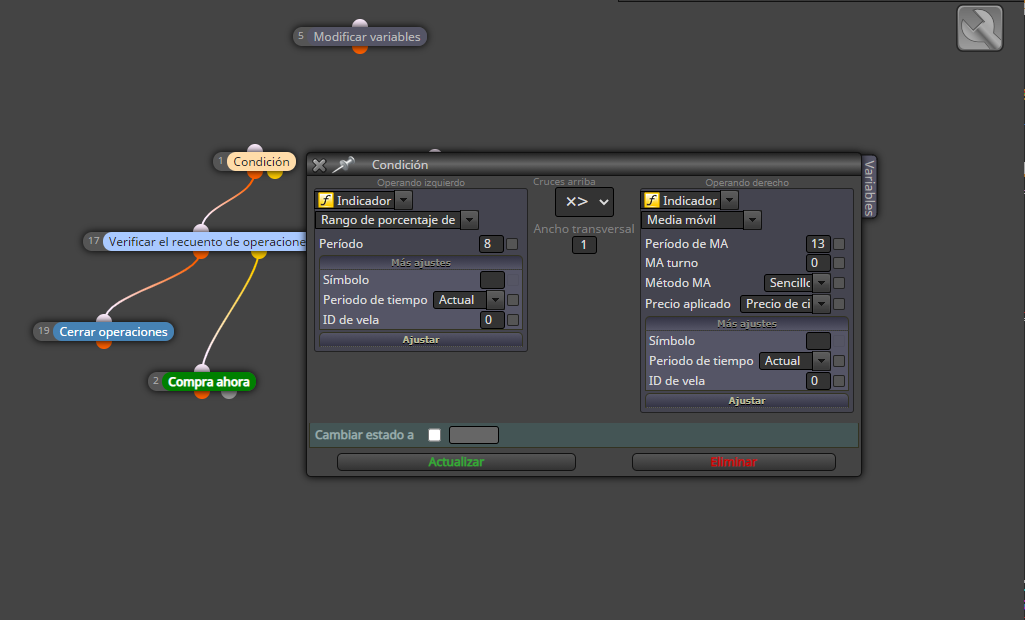
Task: Edit right operand ID de vela field
Action: pyautogui.click(x=818, y=381)
